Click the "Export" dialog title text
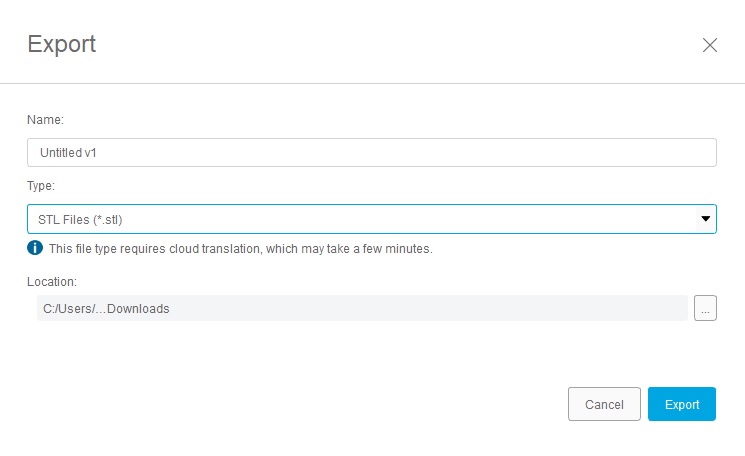Image resolution: width=745 pixels, height=456 pixels. (x=62, y=44)
